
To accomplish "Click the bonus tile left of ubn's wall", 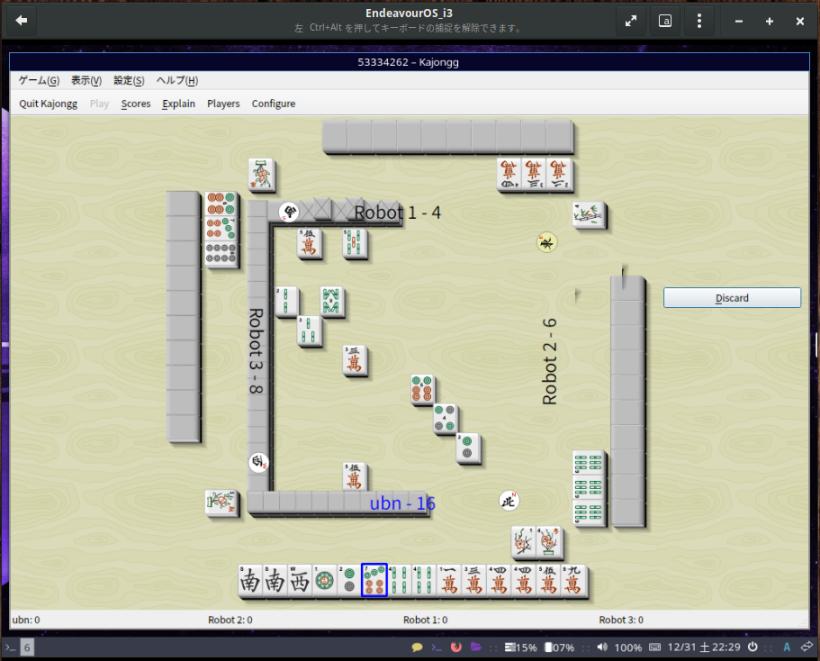I will (x=222, y=503).
